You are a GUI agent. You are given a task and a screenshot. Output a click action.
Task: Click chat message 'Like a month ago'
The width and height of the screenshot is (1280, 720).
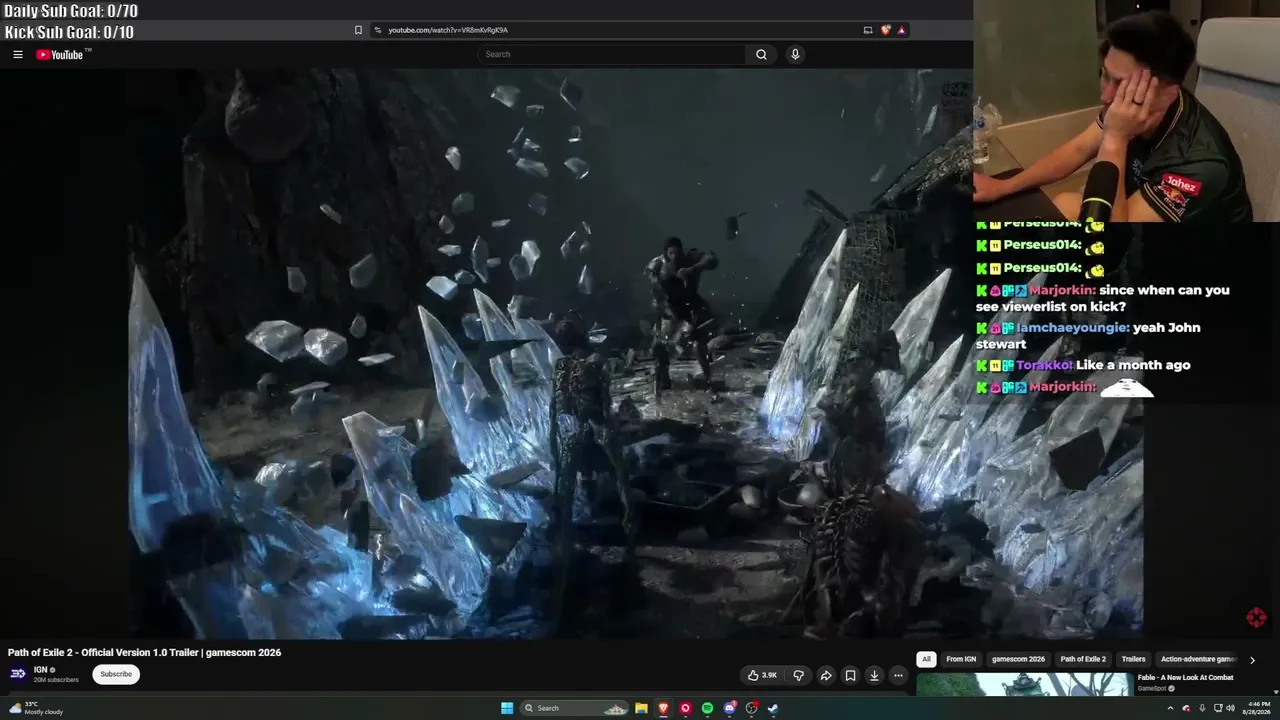pos(1133,365)
